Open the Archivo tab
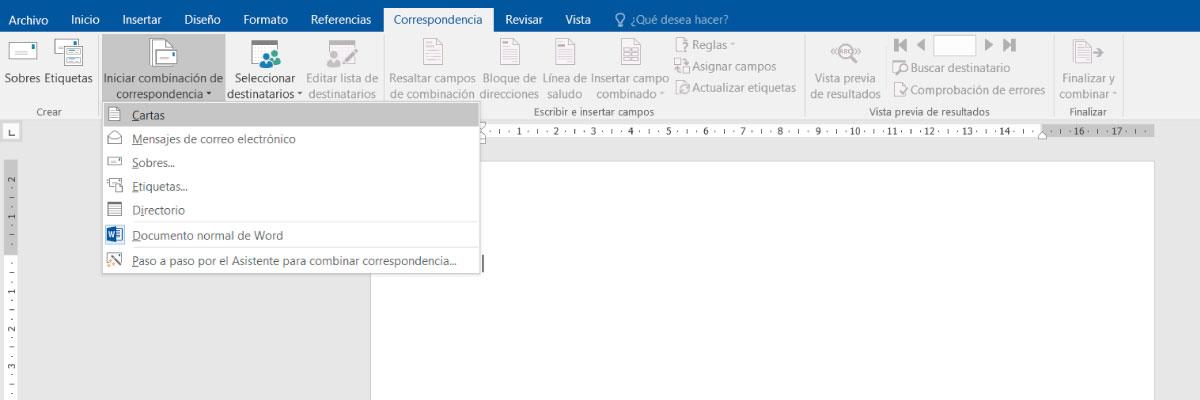 (x=28, y=19)
